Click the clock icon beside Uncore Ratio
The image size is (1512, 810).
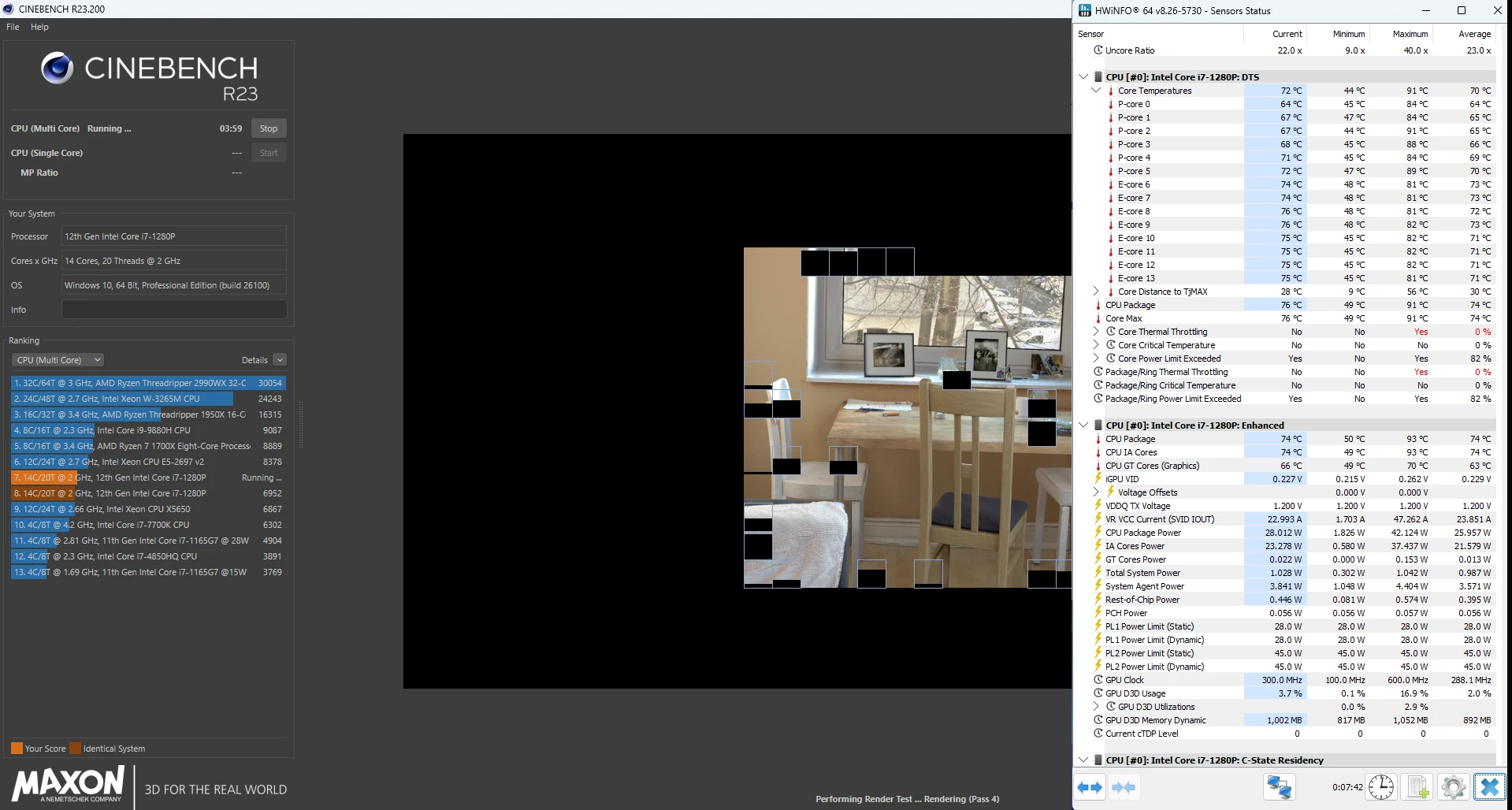pyautogui.click(x=1098, y=50)
